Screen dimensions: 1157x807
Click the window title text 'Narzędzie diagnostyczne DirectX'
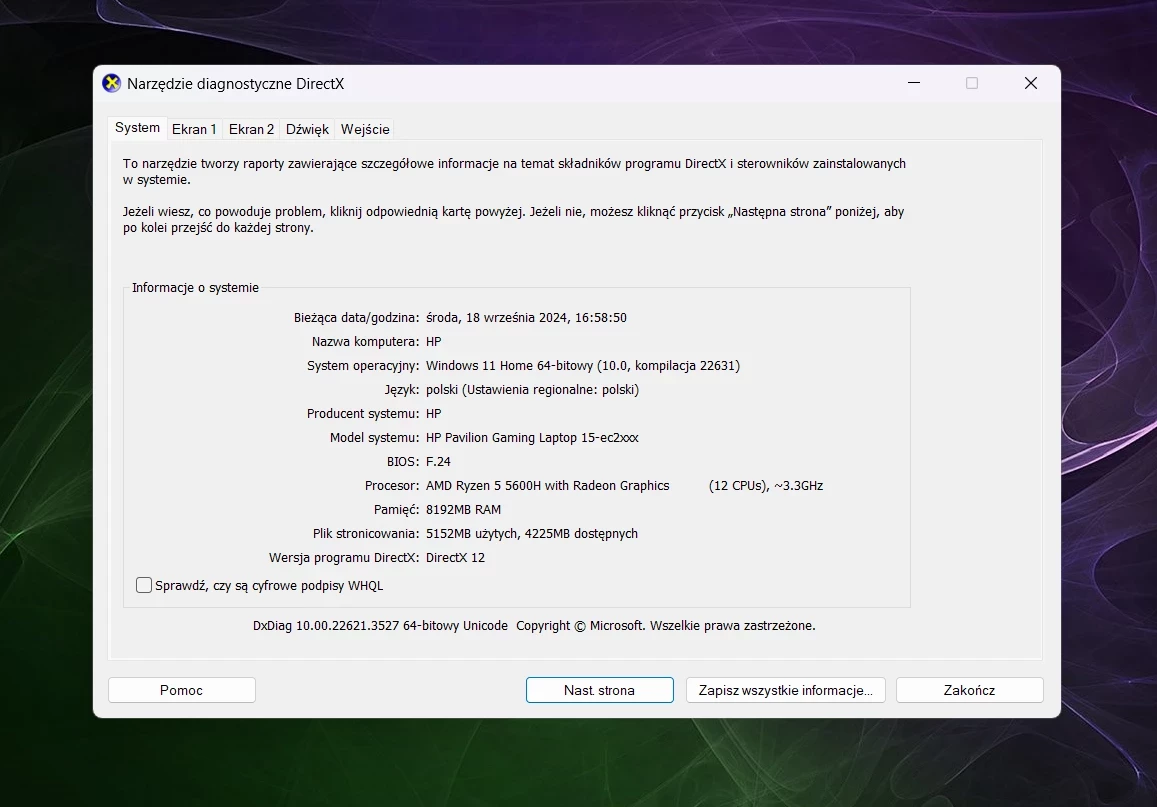(235, 84)
